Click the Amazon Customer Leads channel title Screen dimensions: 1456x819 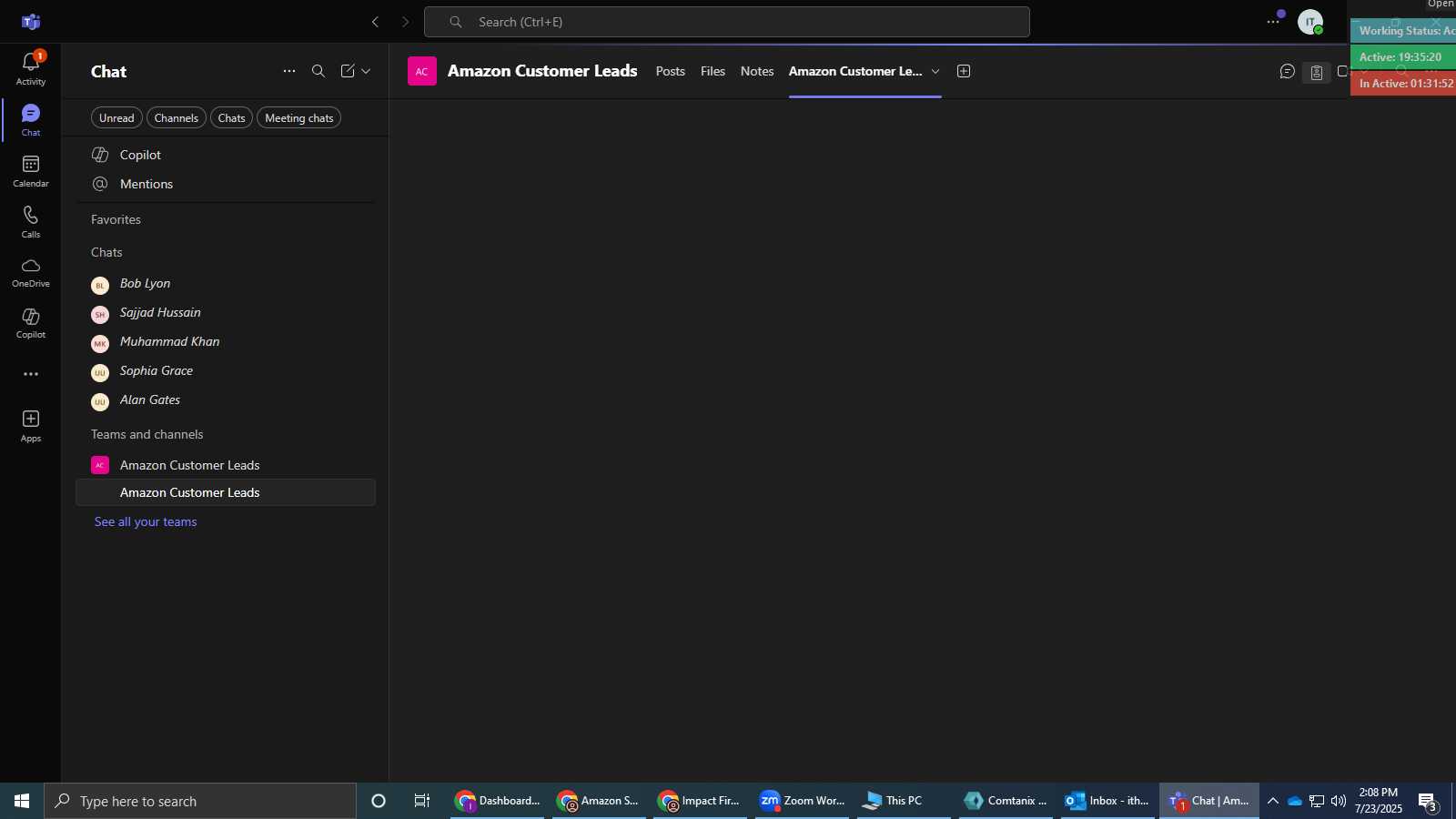tap(542, 71)
